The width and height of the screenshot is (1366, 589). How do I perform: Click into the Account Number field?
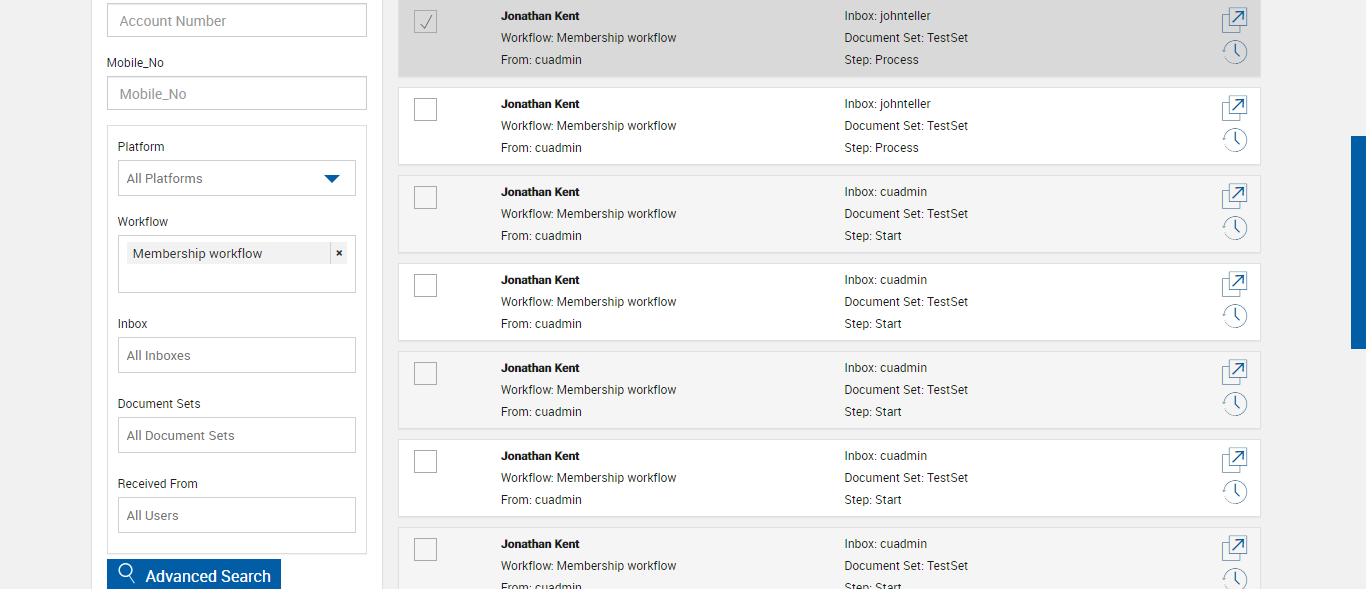tap(236, 21)
